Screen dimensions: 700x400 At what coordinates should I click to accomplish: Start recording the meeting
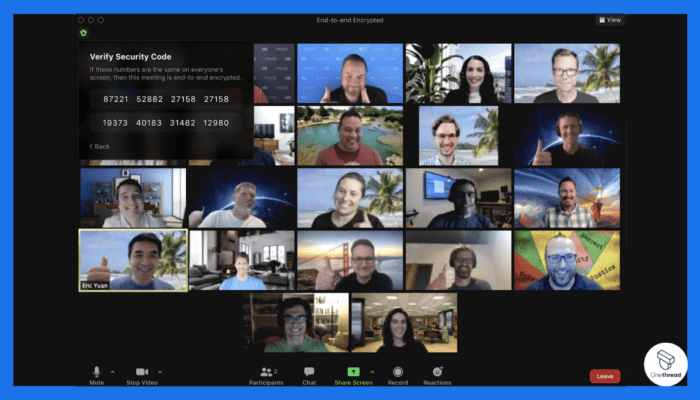point(398,373)
